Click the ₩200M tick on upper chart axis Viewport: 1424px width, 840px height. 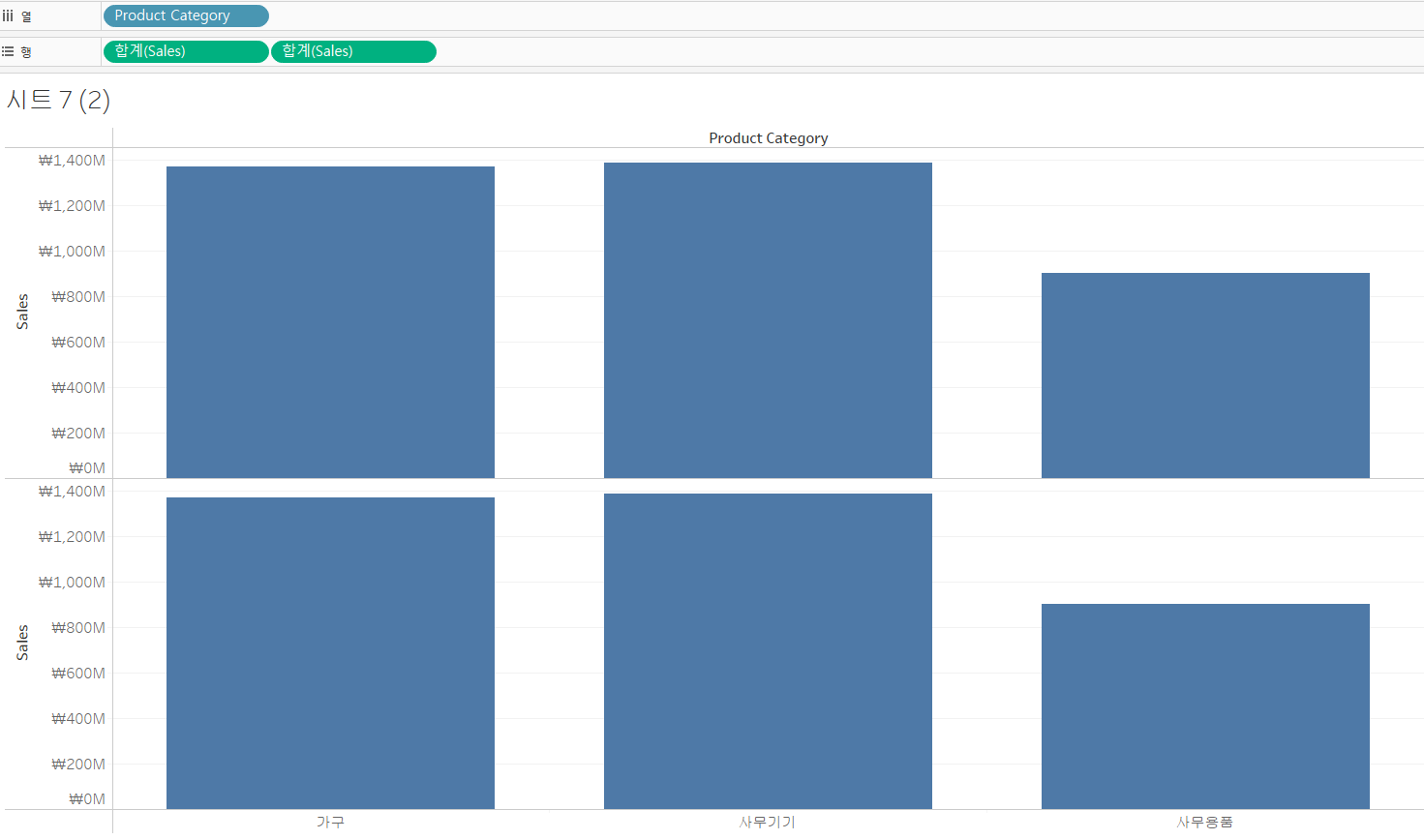[x=78, y=434]
